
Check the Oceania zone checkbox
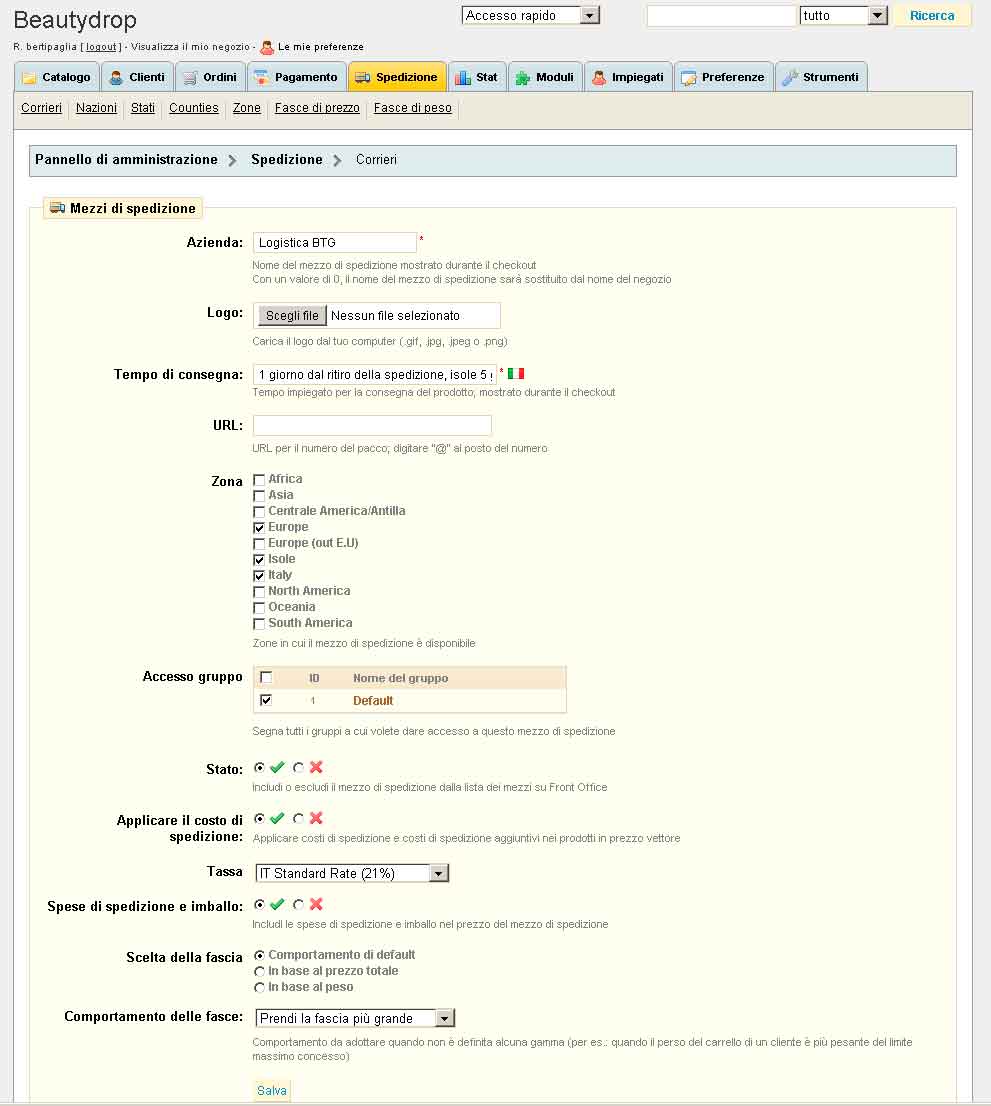point(259,608)
